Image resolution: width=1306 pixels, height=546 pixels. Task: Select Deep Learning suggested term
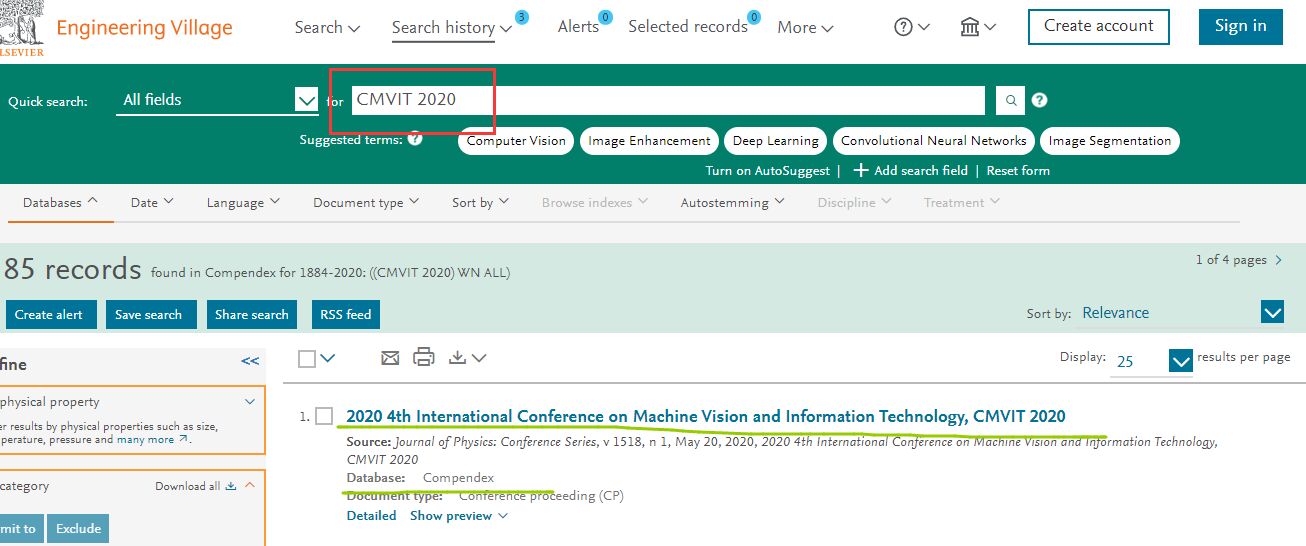[775, 141]
